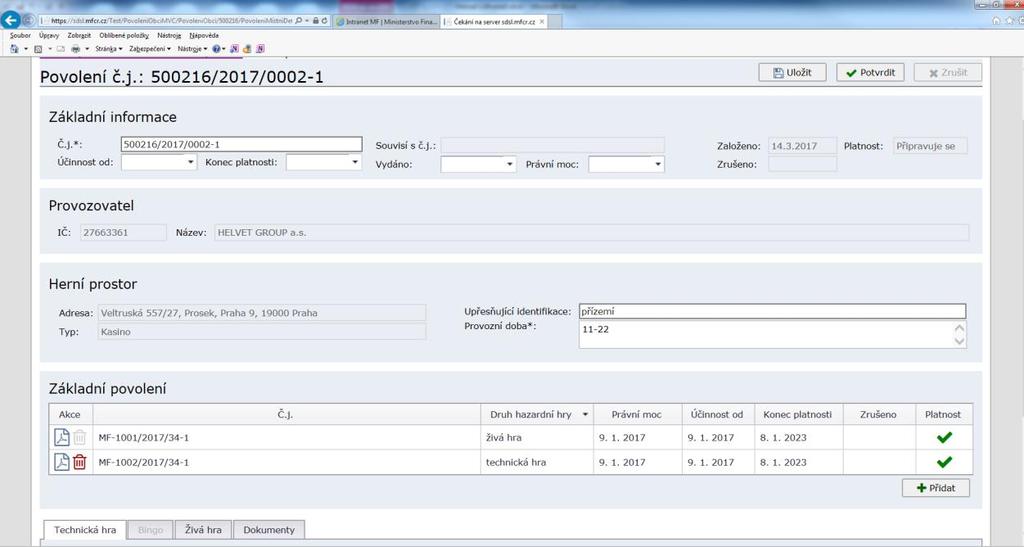Open a new blank browser tab
The image size is (1024, 547).
(555, 22)
